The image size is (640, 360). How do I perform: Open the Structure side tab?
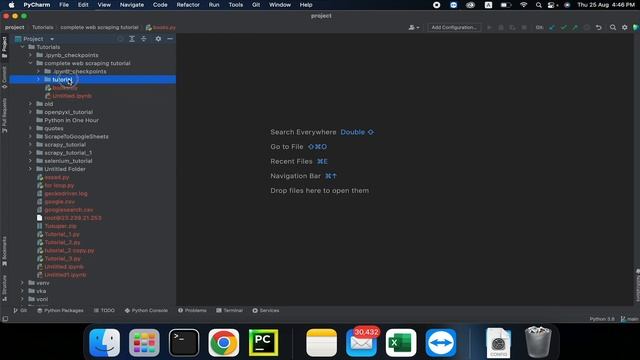(4, 288)
